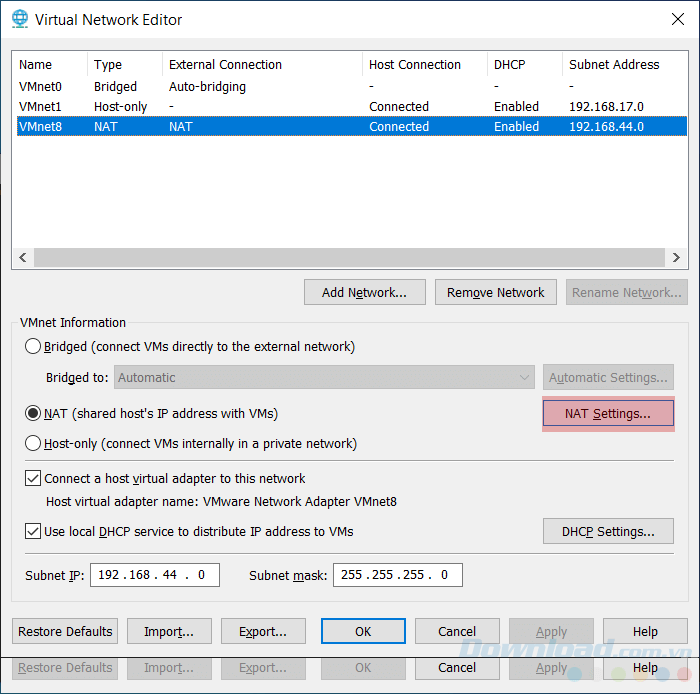Click the Name column header

pos(50,64)
